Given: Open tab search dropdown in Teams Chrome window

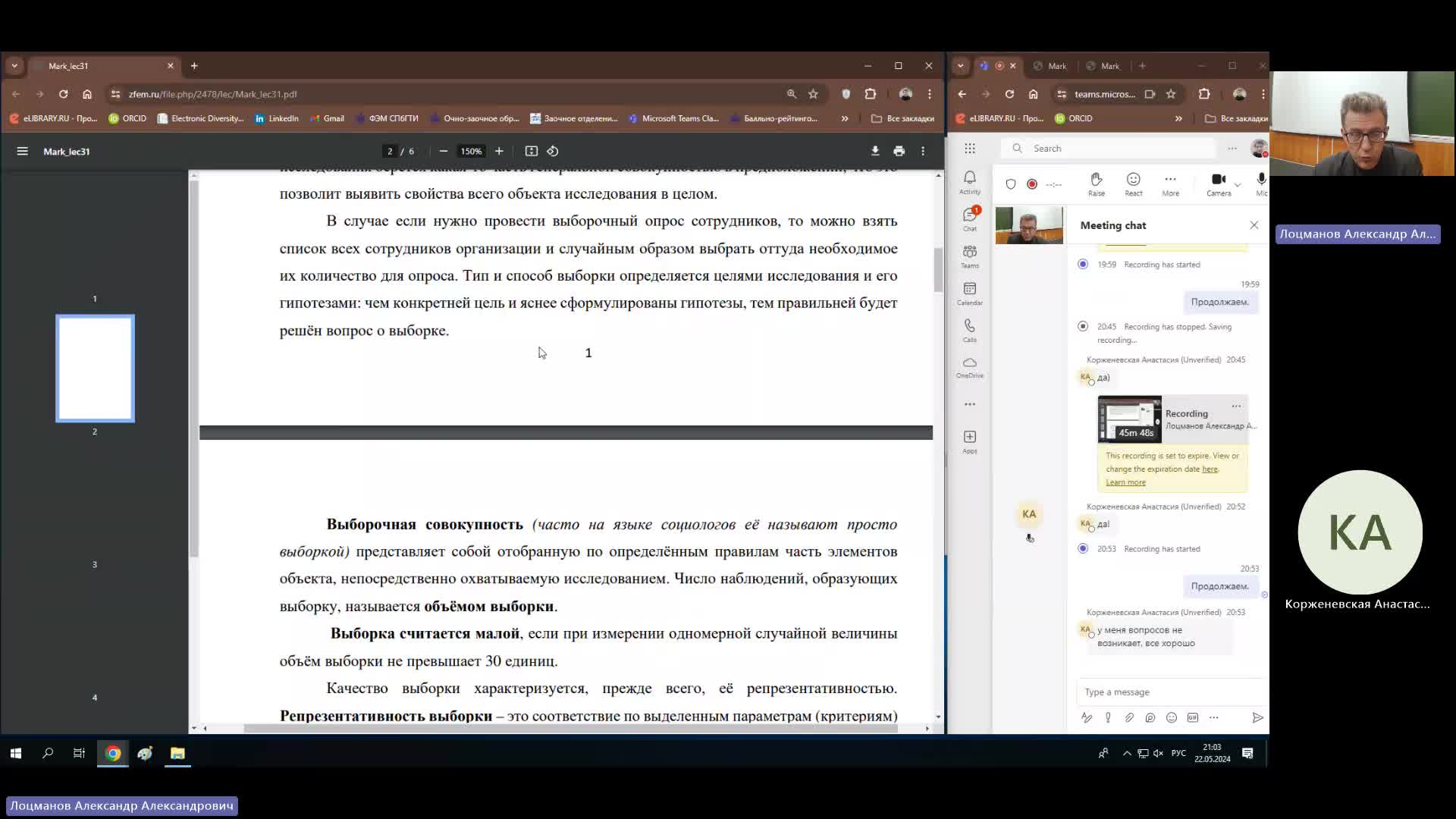Looking at the screenshot, I should tap(961, 66).
